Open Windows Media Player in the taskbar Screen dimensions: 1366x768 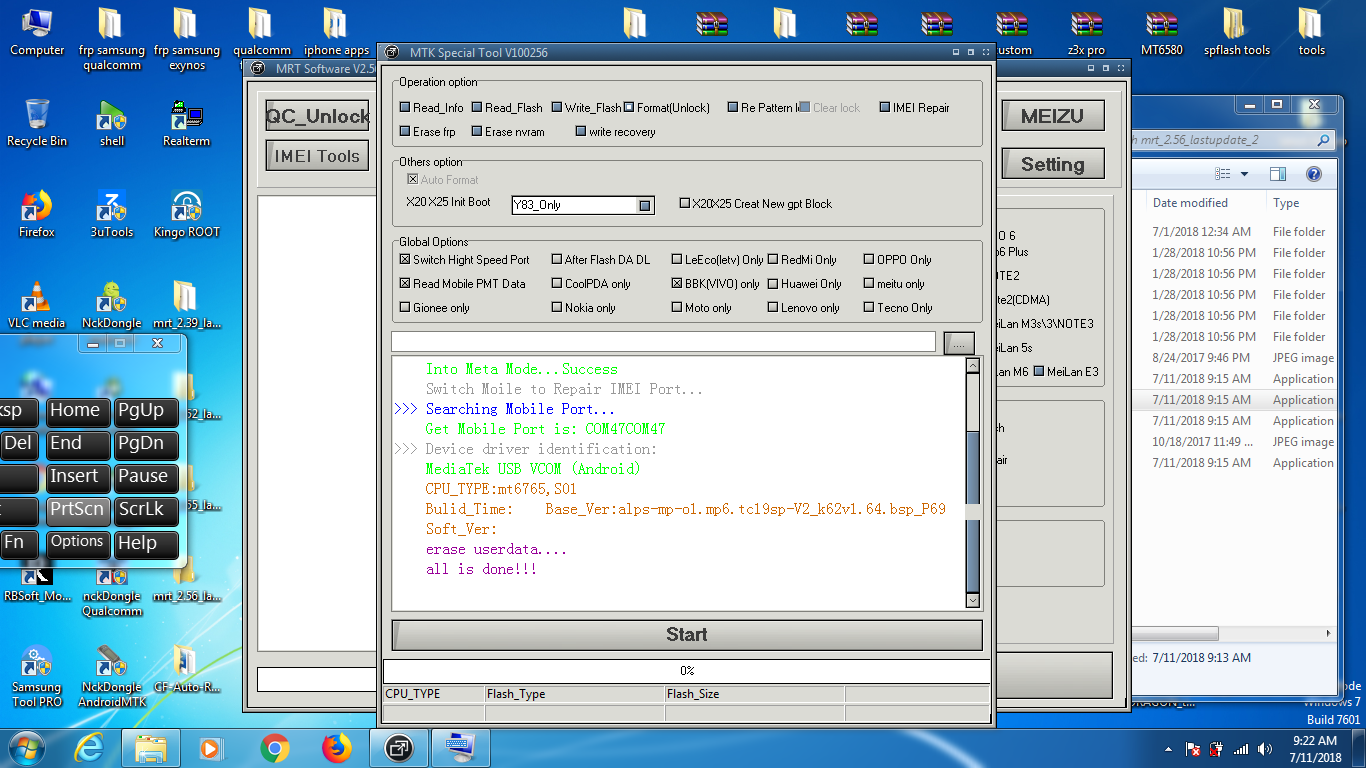211,748
